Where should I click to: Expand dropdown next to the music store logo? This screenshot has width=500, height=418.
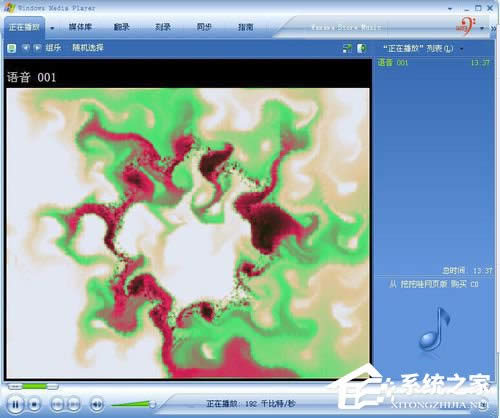[x=482, y=29]
